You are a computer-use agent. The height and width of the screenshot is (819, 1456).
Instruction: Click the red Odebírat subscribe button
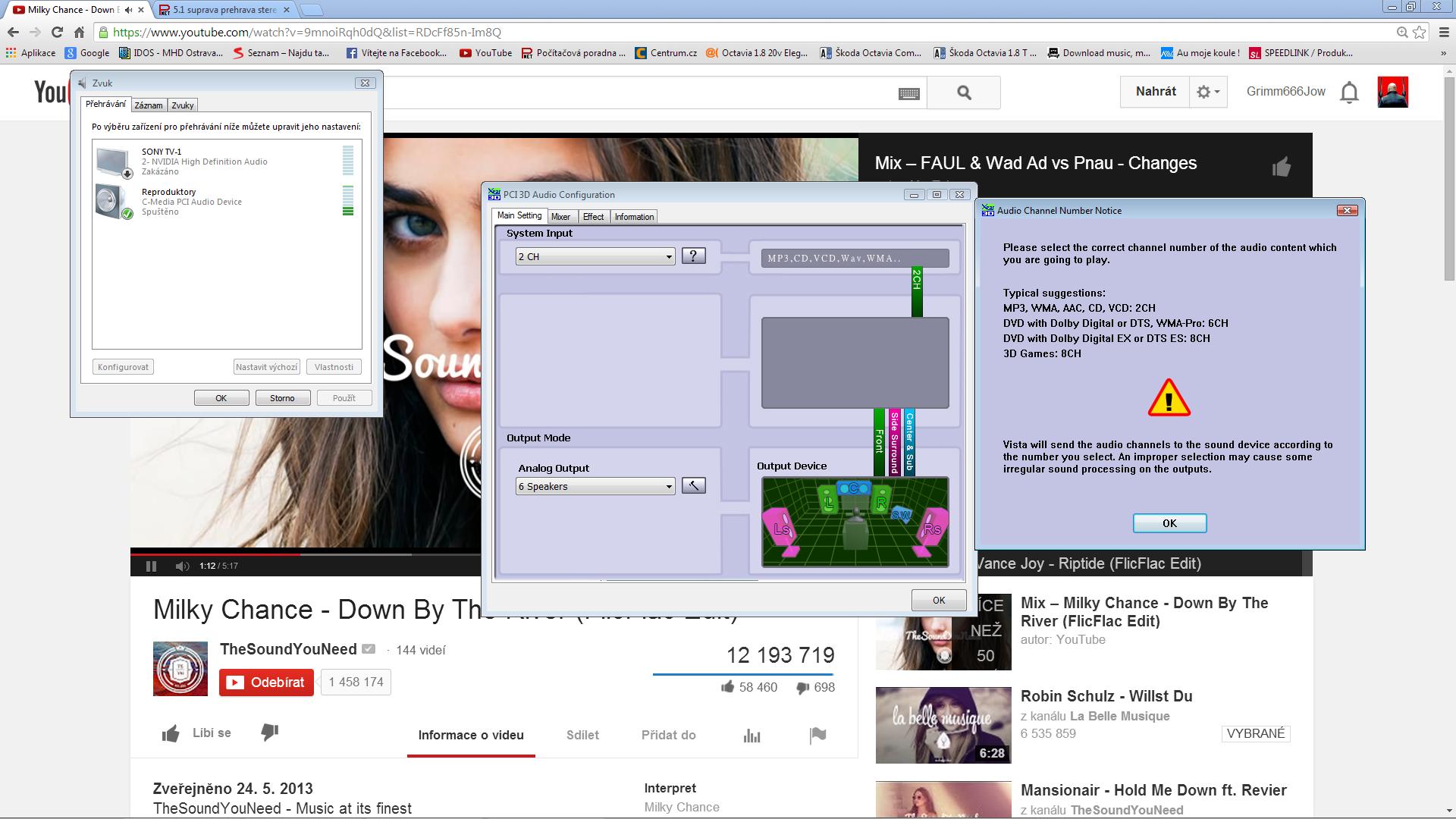(x=266, y=682)
